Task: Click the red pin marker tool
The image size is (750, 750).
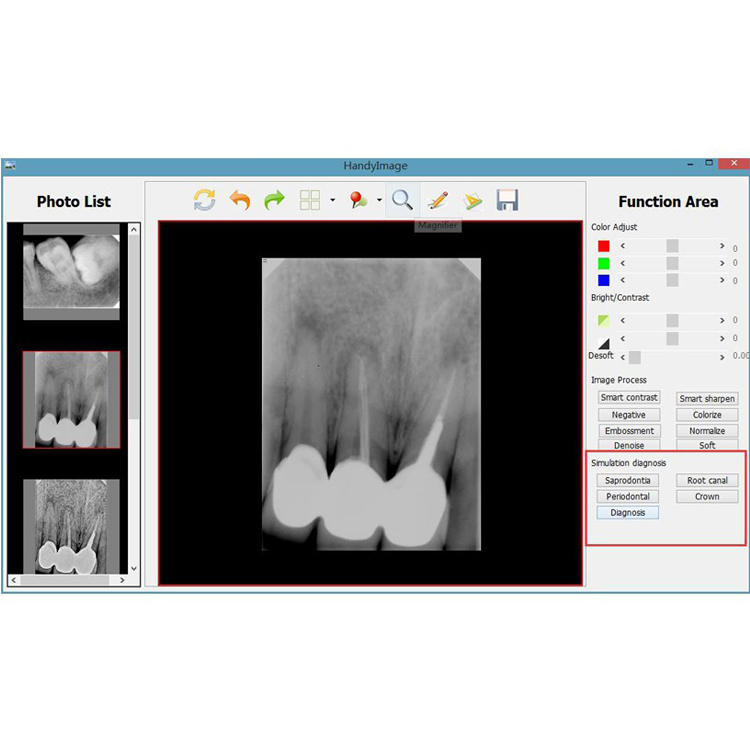Action: point(358,200)
